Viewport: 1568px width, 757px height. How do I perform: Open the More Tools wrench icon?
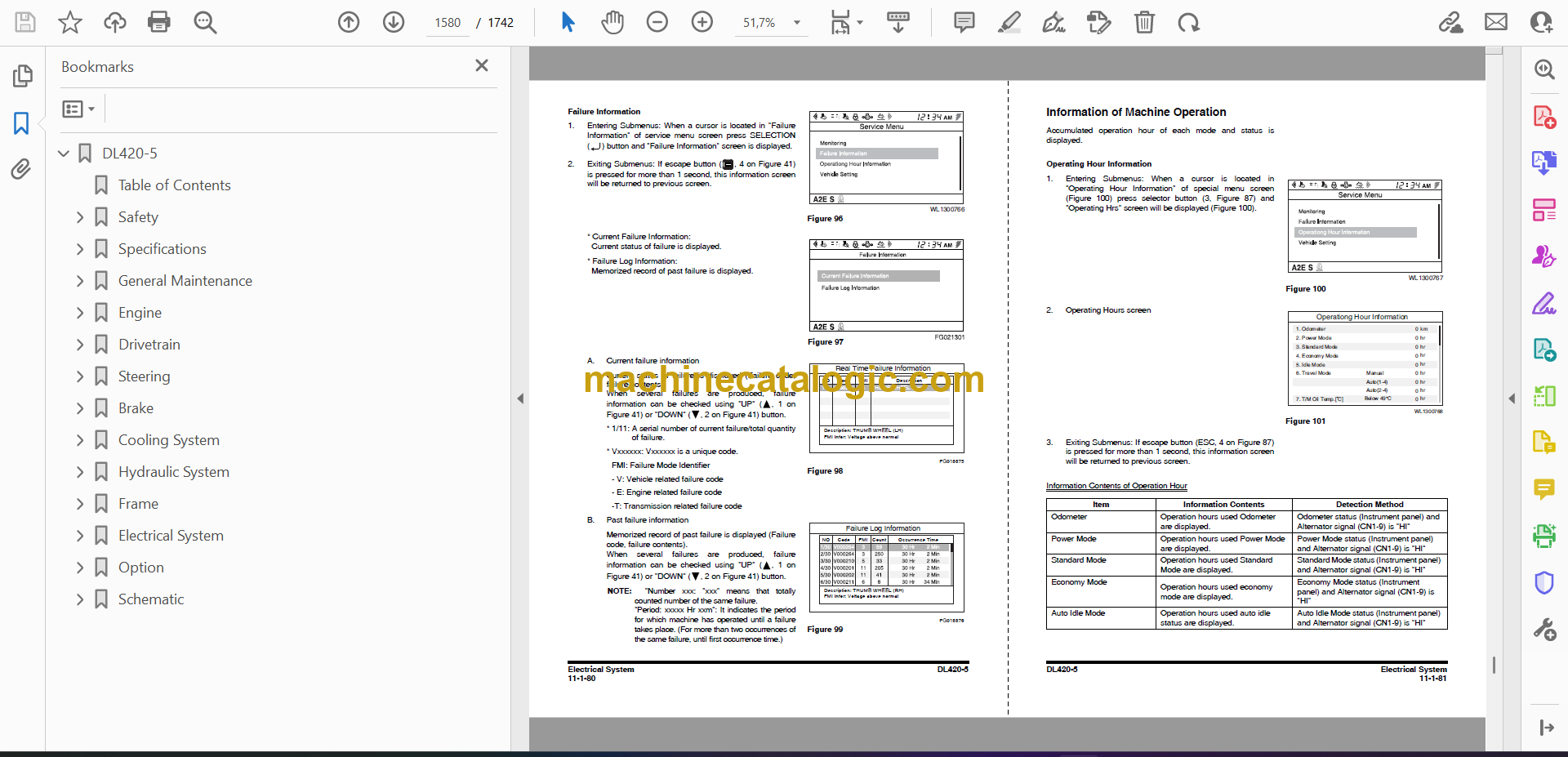[1544, 629]
